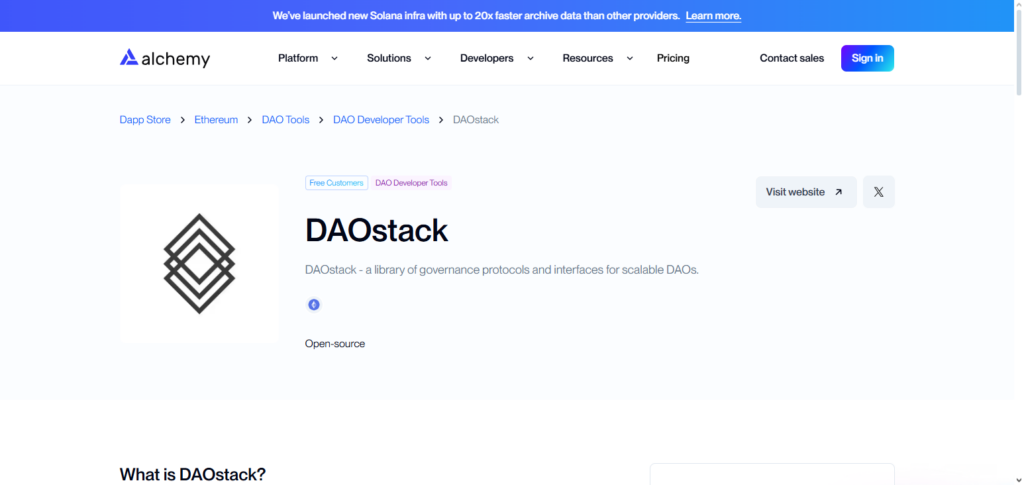The height and width of the screenshot is (485, 1024).
Task: Click the Free Customers tag
Action: pyautogui.click(x=336, y=183)
